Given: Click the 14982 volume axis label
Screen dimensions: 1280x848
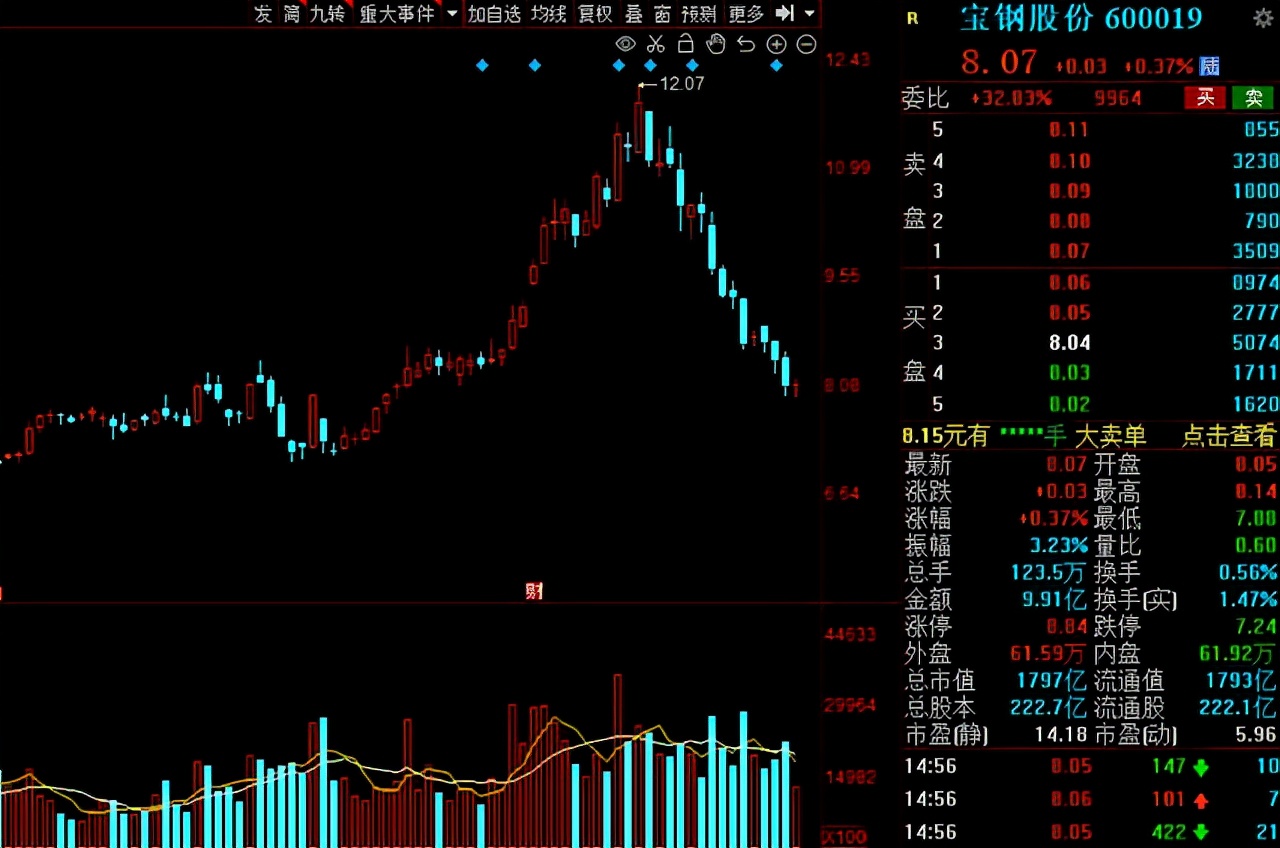Looking at the screenshot, I should (x=850, y=777).
